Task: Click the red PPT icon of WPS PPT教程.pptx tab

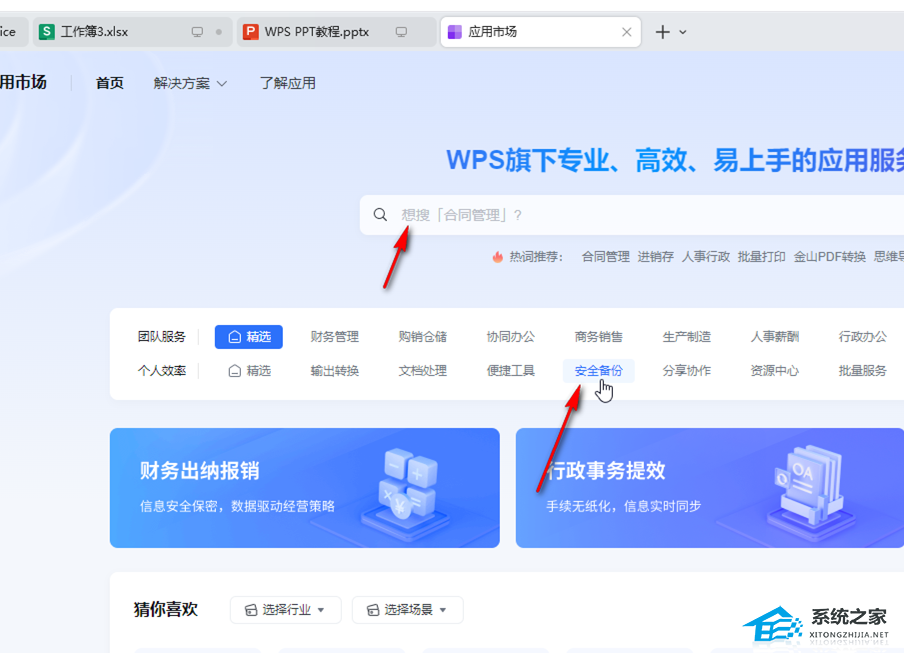Action: (250, 32)
